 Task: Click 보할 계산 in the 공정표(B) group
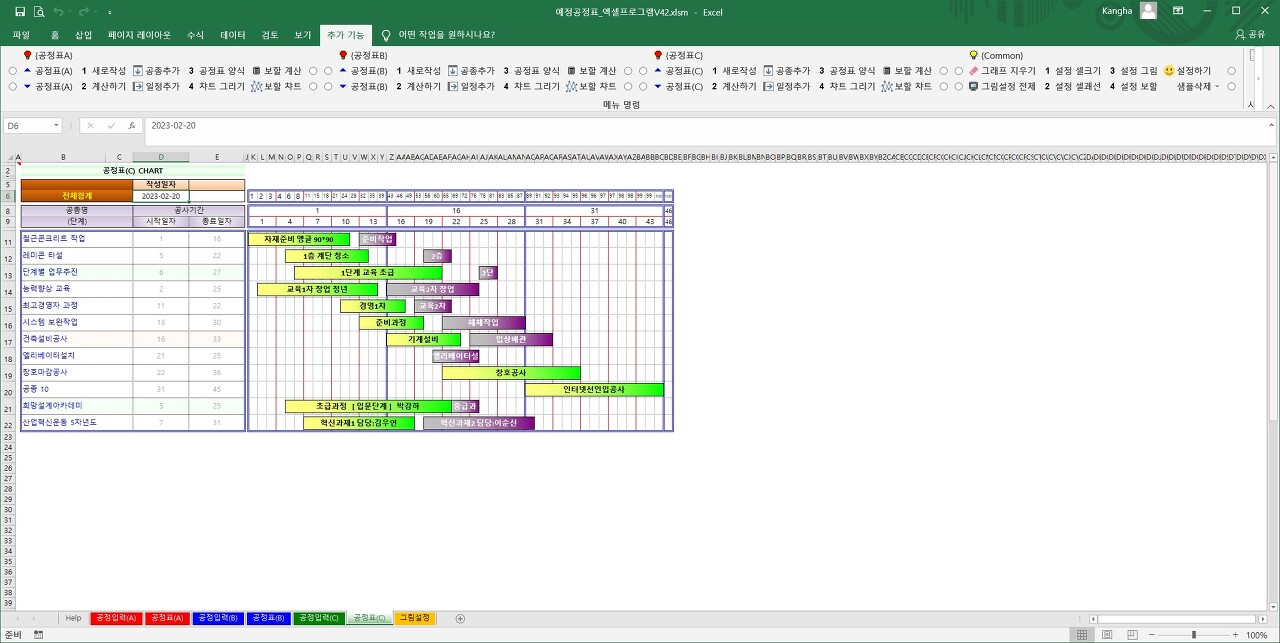click(591, 71)
